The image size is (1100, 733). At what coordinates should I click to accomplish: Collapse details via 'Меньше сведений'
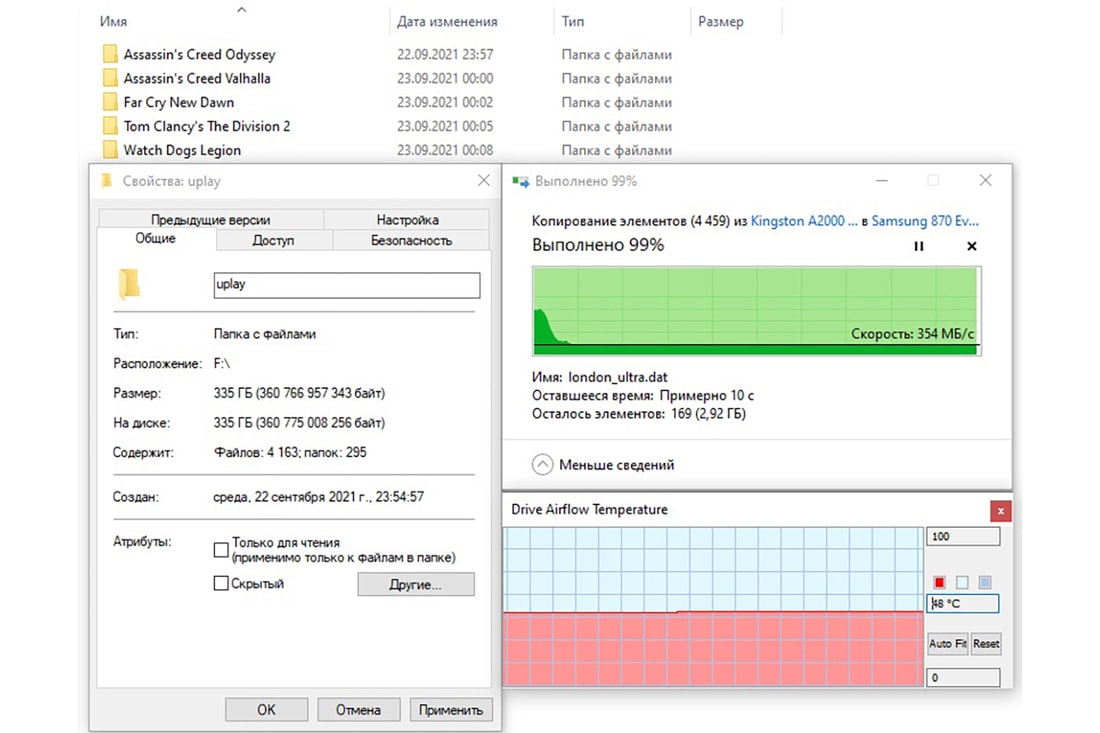(603, 464)
